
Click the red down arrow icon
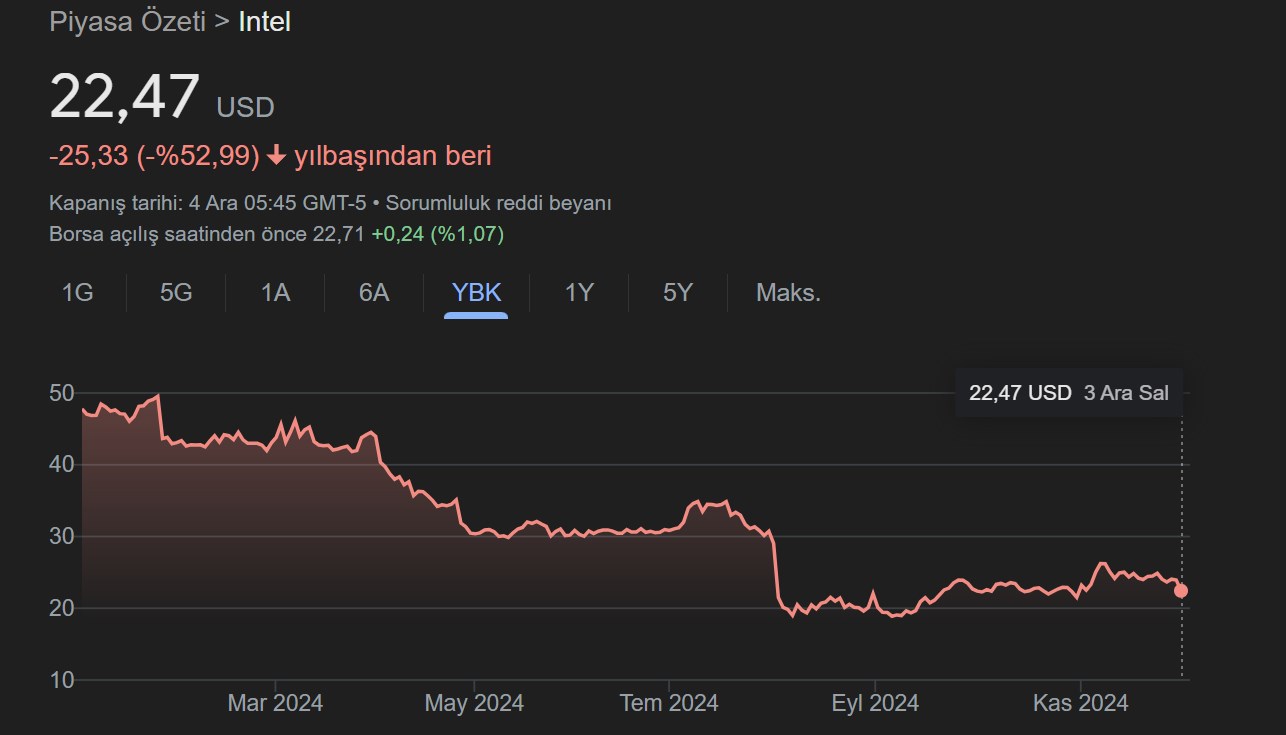(x=277, y=156)
